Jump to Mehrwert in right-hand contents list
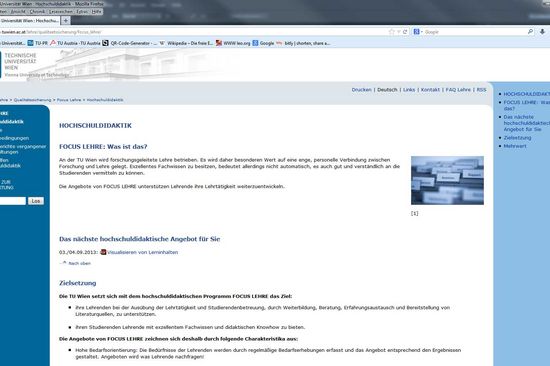Screen dimensions: 550x366 pyautogui.click(x=515, y=146)
